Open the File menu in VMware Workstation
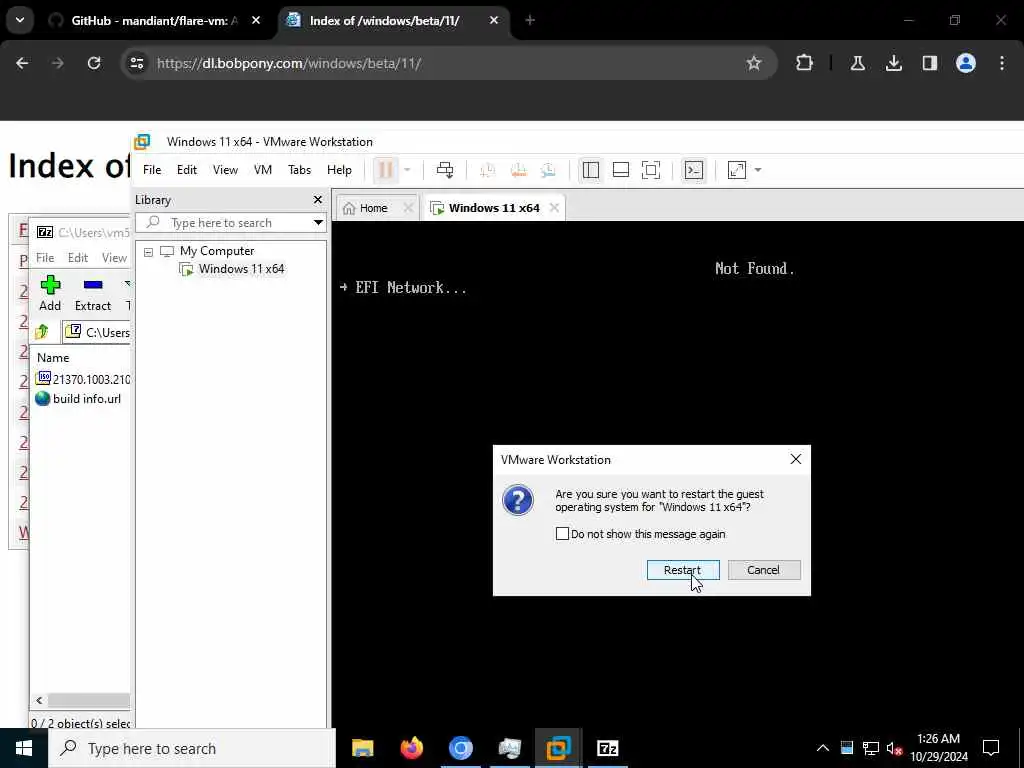The width and height of the screenshot is (1024, 768). 152,170
